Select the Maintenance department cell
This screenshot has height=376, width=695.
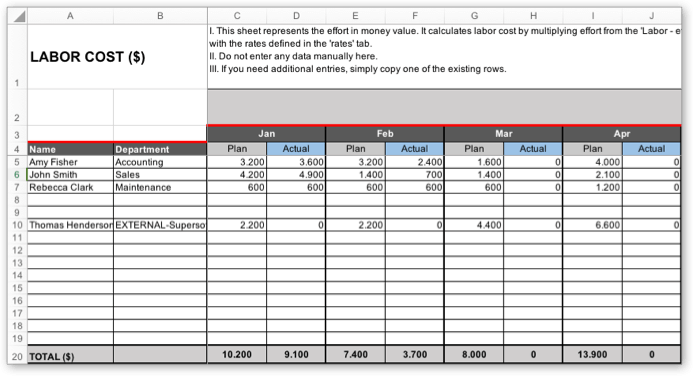pyautogui.click(x=160, y=187)
